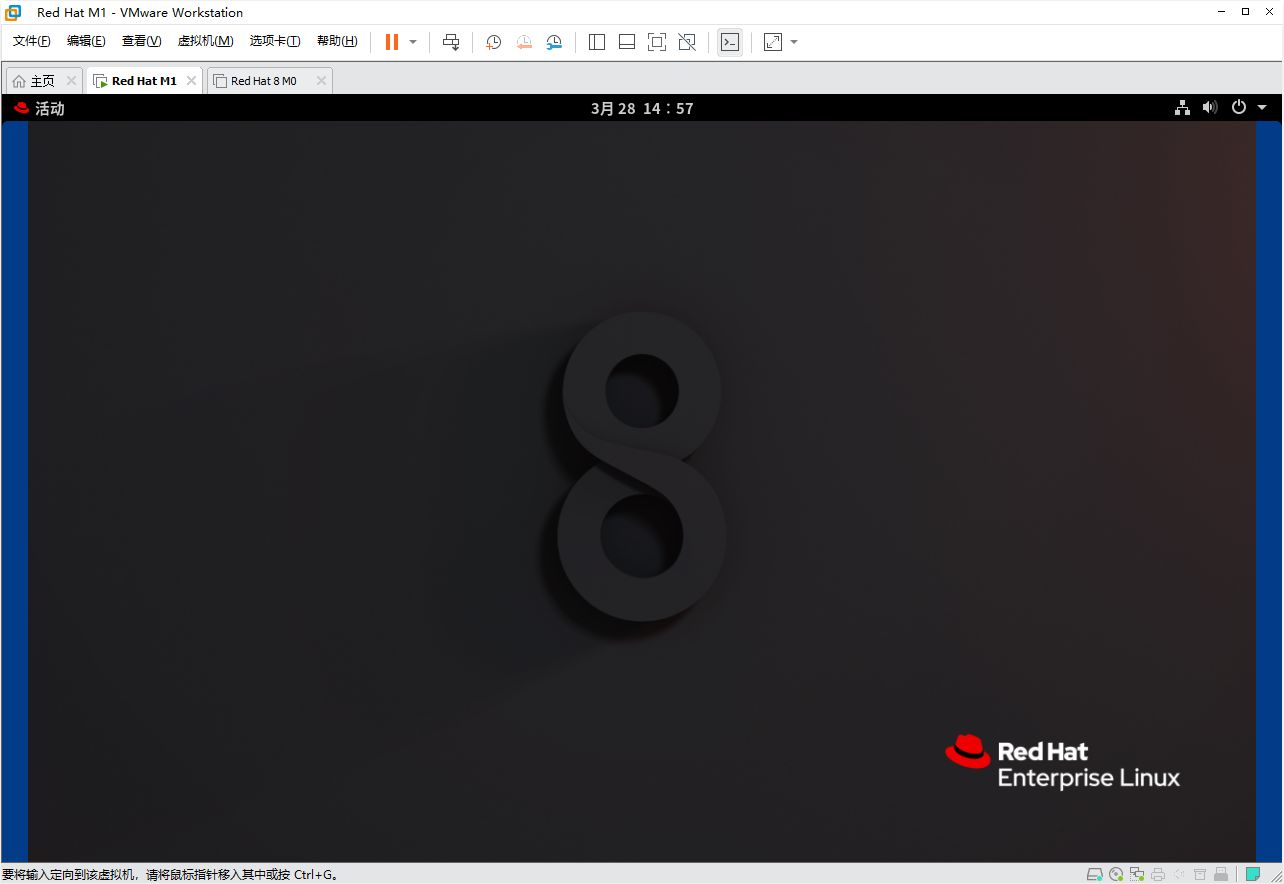Click the status bar hint mentioning Ctrl+G
The height and width of the screenshot is (884, 1284).
coord(171,874)
